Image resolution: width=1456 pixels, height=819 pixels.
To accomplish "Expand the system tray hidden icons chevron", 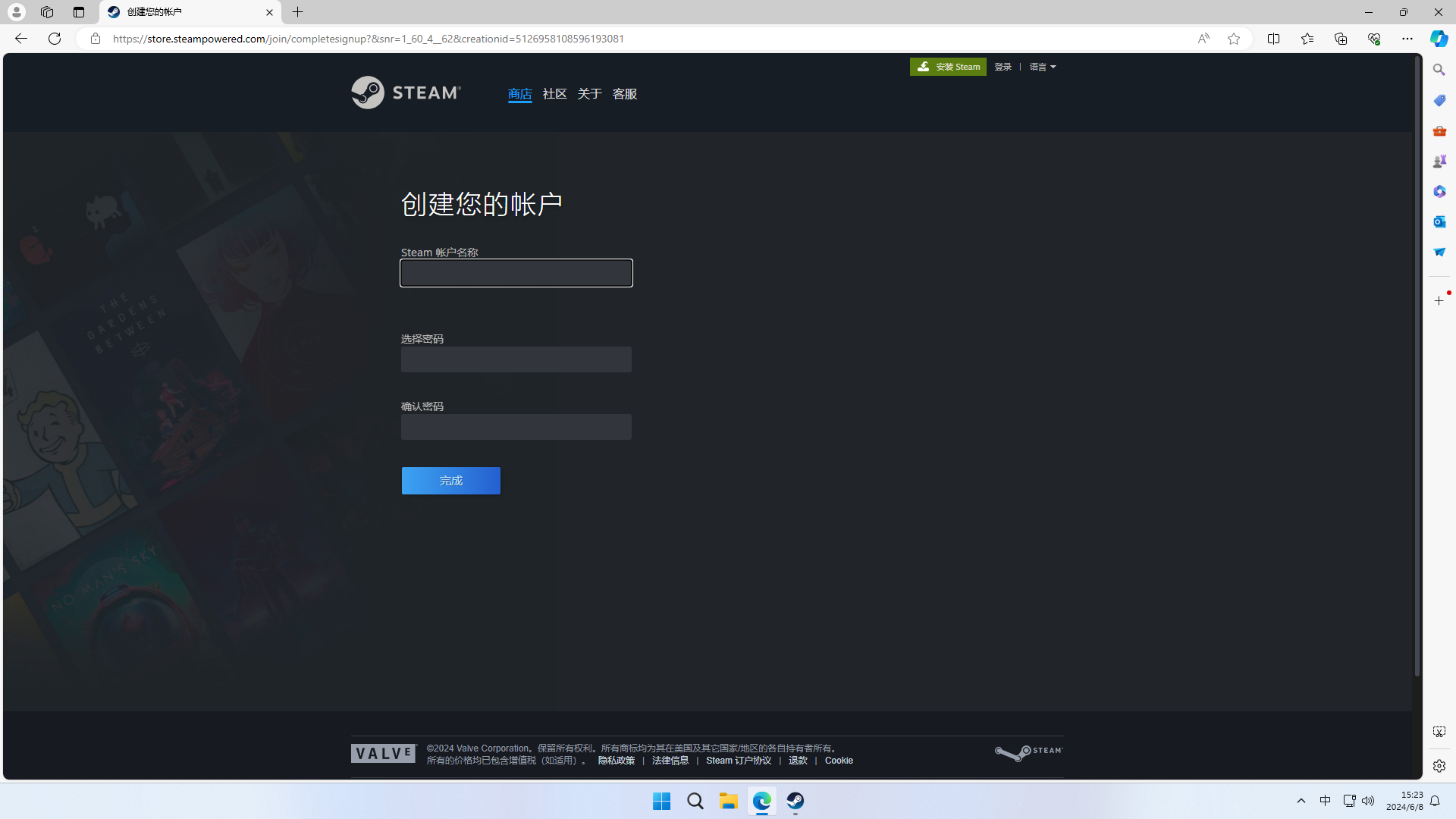I will [1301, 801].
